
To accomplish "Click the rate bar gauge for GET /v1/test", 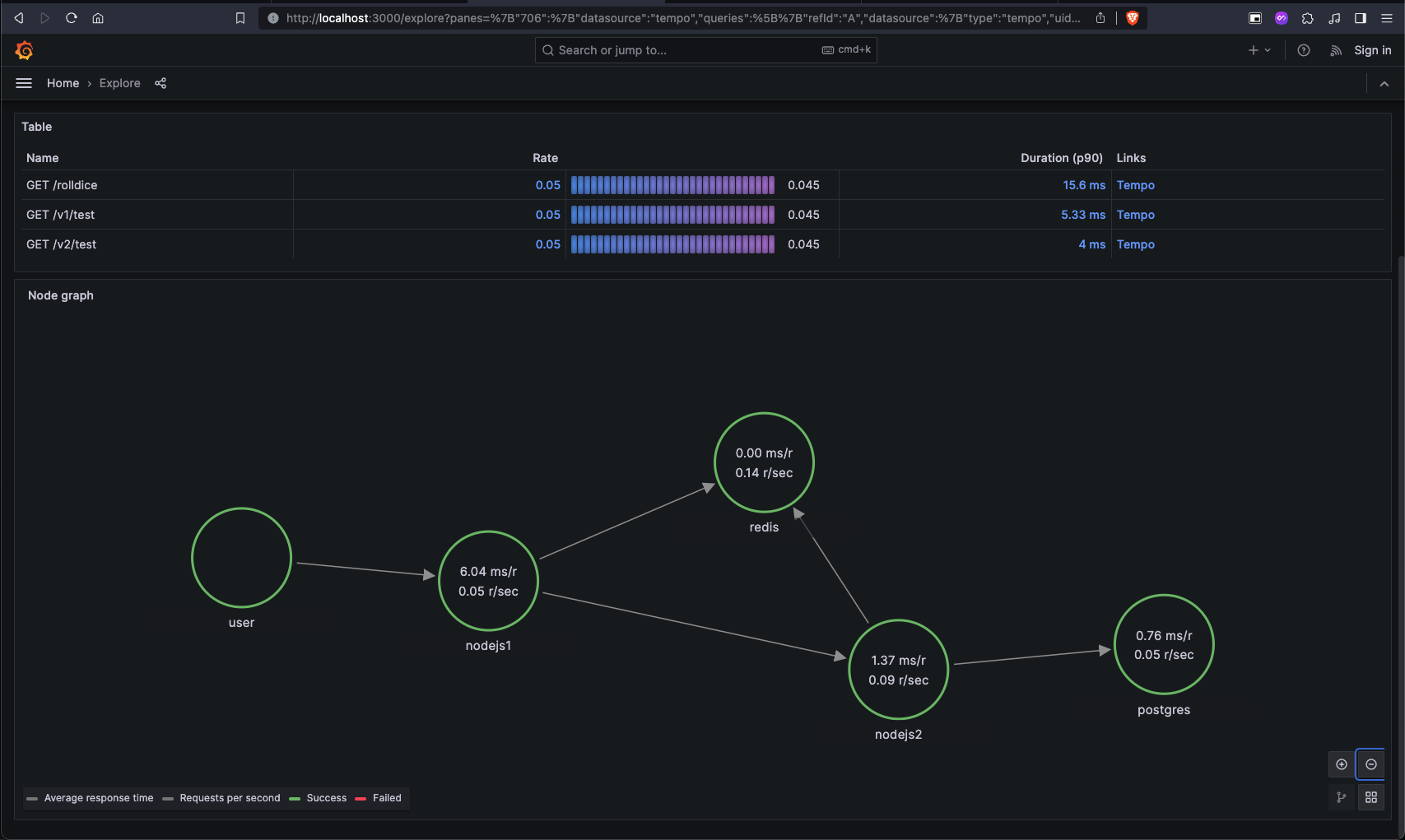I will click(x=672, y=215).
